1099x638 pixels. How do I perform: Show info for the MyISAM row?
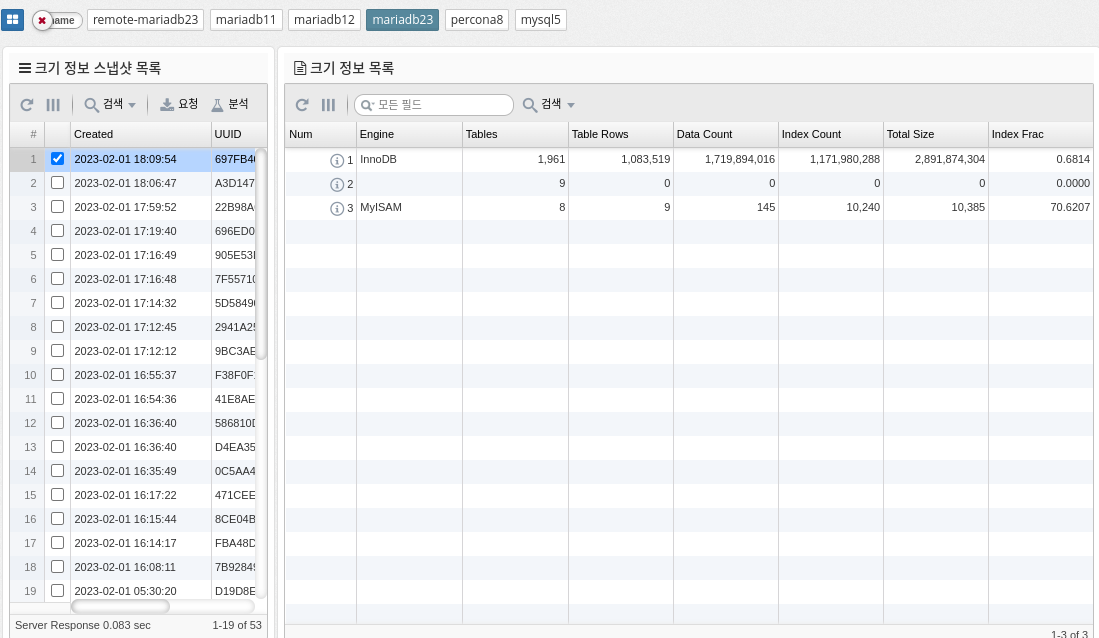coord(337,208)
